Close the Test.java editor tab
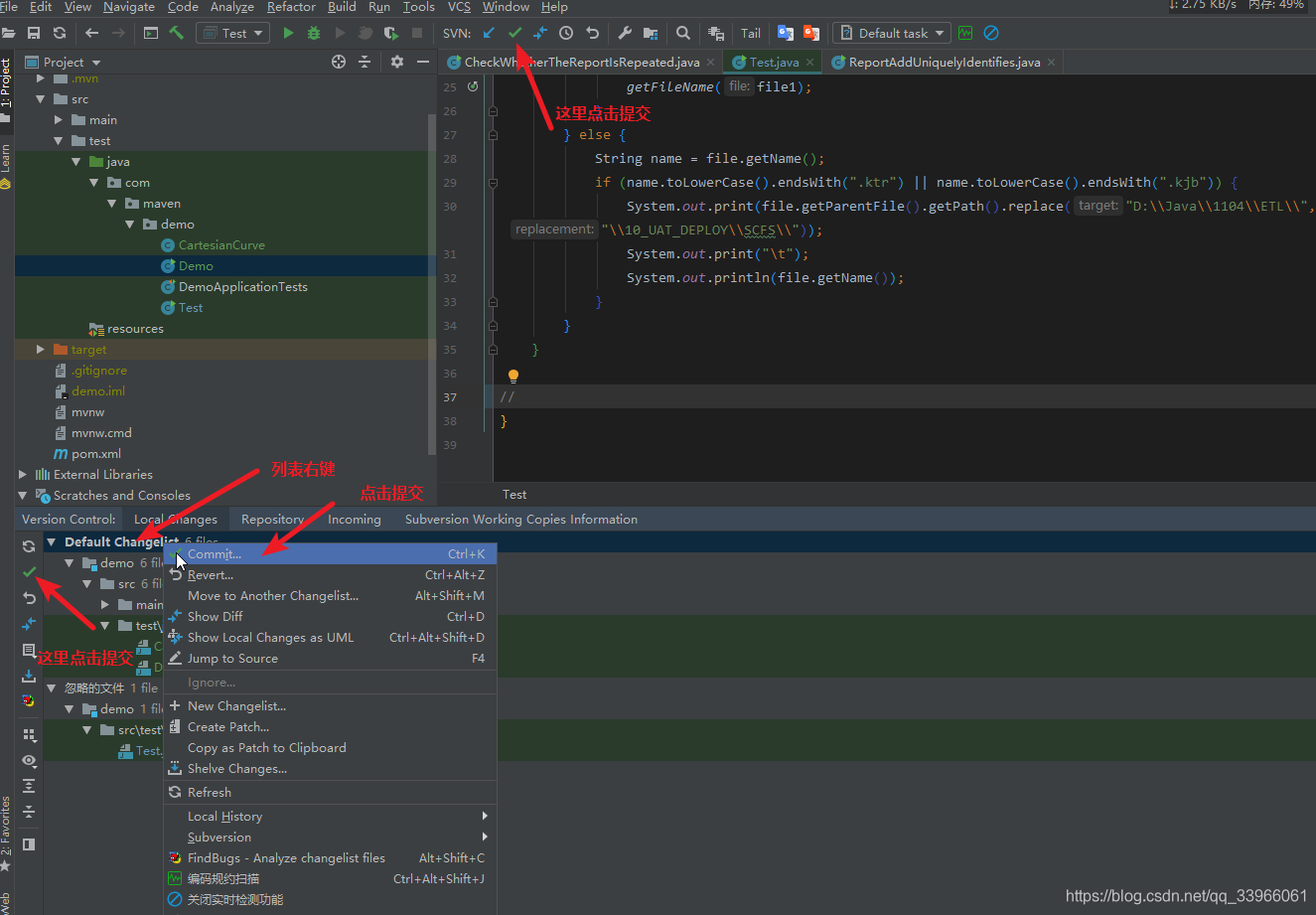The image size is (1316, 915). point(809,62)
